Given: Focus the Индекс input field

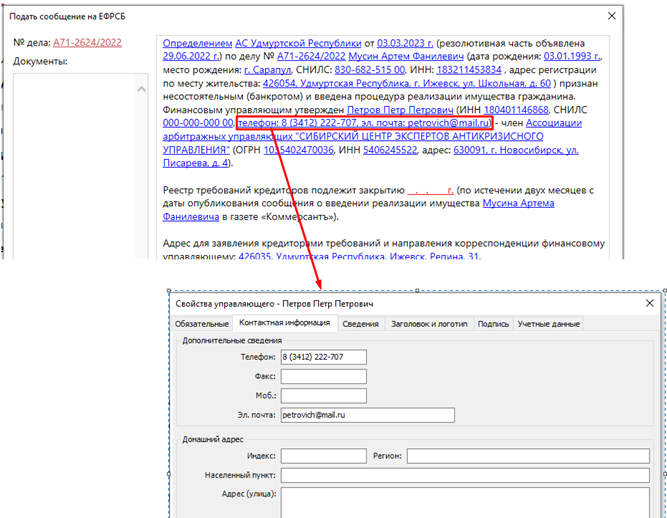Looking at the screenshot, I should click(323, 455).
